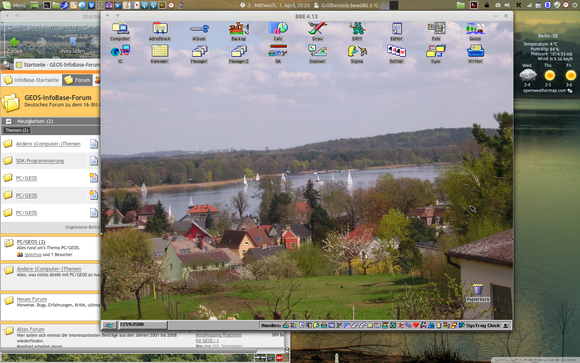This screenshot has height=363, width=580.
Task: Open the Kalender calendar icon
Action: click(x=160, y=54)
